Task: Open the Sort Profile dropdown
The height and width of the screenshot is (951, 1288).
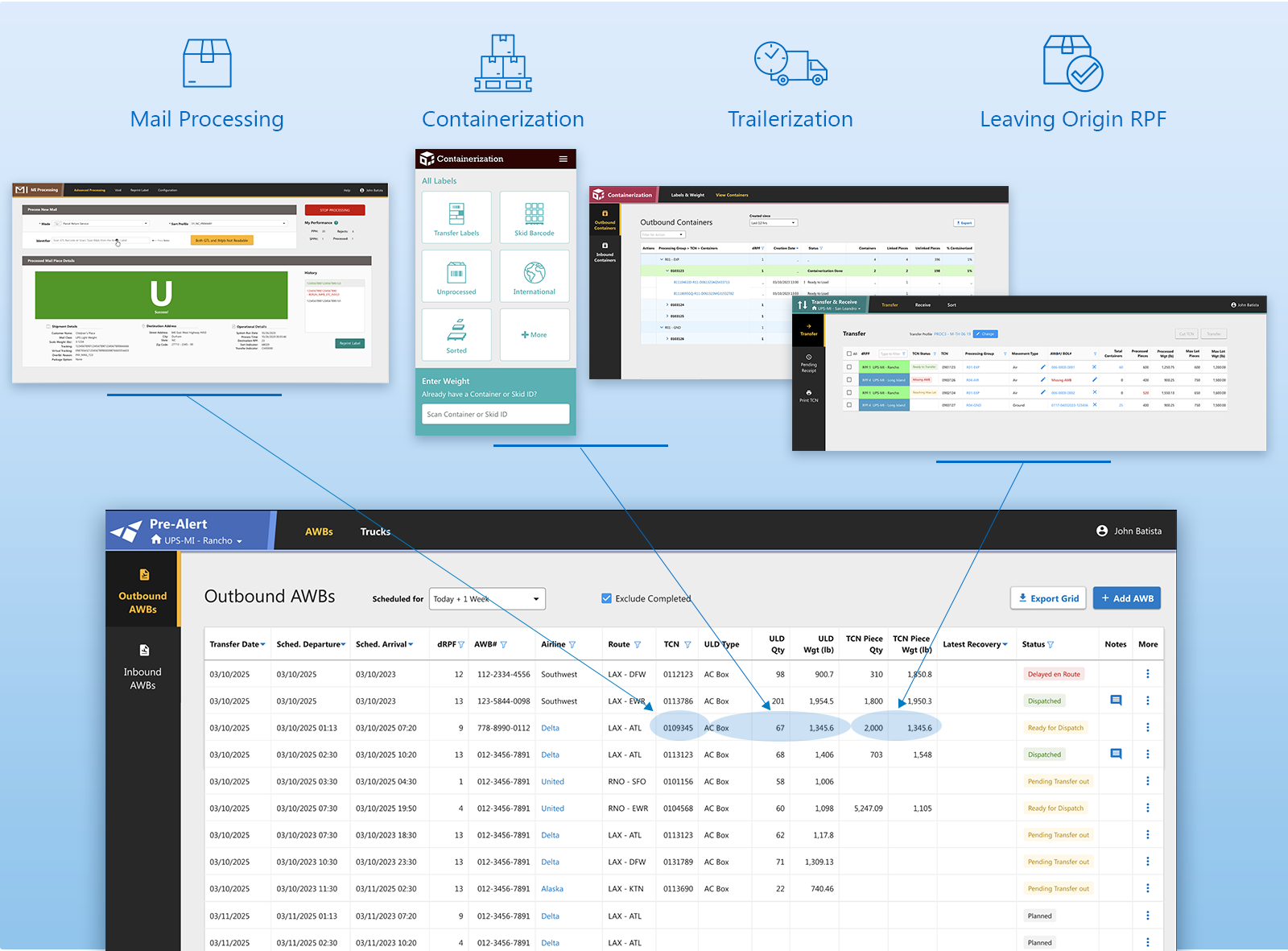Action: tap(239, 223)
